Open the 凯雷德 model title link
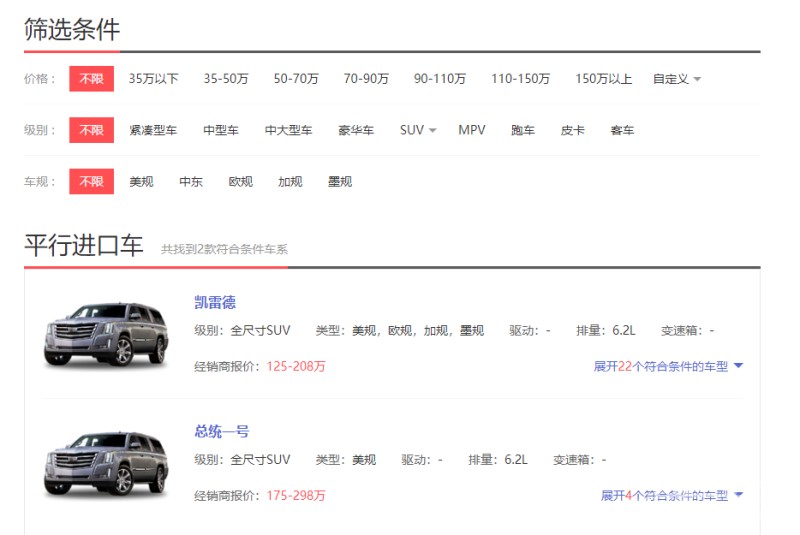This screenshot has width=800, height=535. point(215,302)
